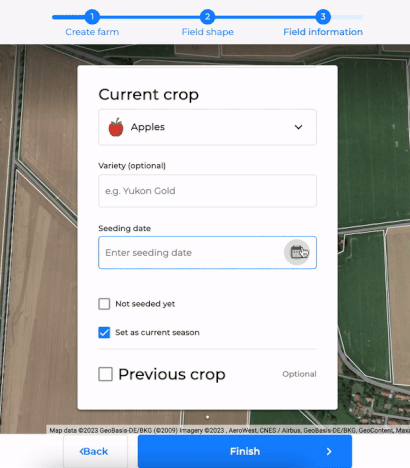The height and width of the screenshot is (468, 410).
Task: Check the Not seeded yet checkbox
Action: pos(104,304)
